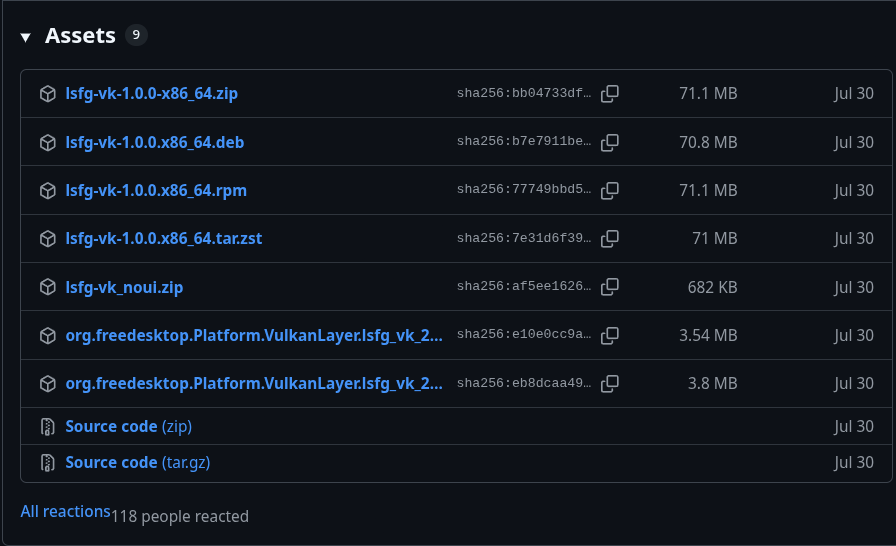The image size is (896, 546).
Task: Copy sha256 of lsfg-vk_noui.zip
Action: pyautogui.click(x=610, y=287)
